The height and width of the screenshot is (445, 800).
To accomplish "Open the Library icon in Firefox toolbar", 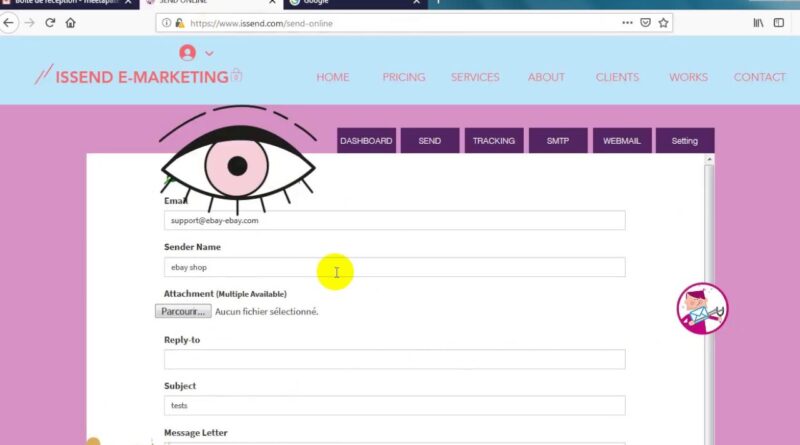I will click(759, 23).
